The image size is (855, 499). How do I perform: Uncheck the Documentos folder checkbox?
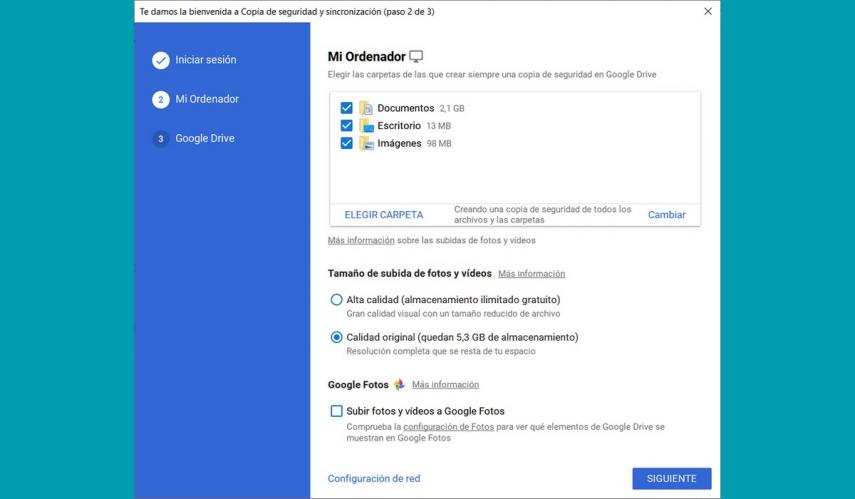tap(346, 108)
